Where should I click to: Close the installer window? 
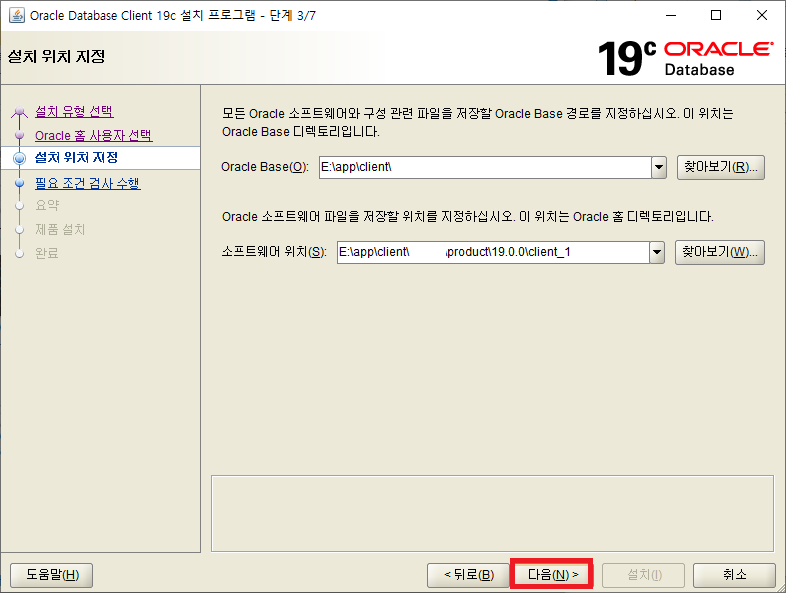(x=762, y=16)
